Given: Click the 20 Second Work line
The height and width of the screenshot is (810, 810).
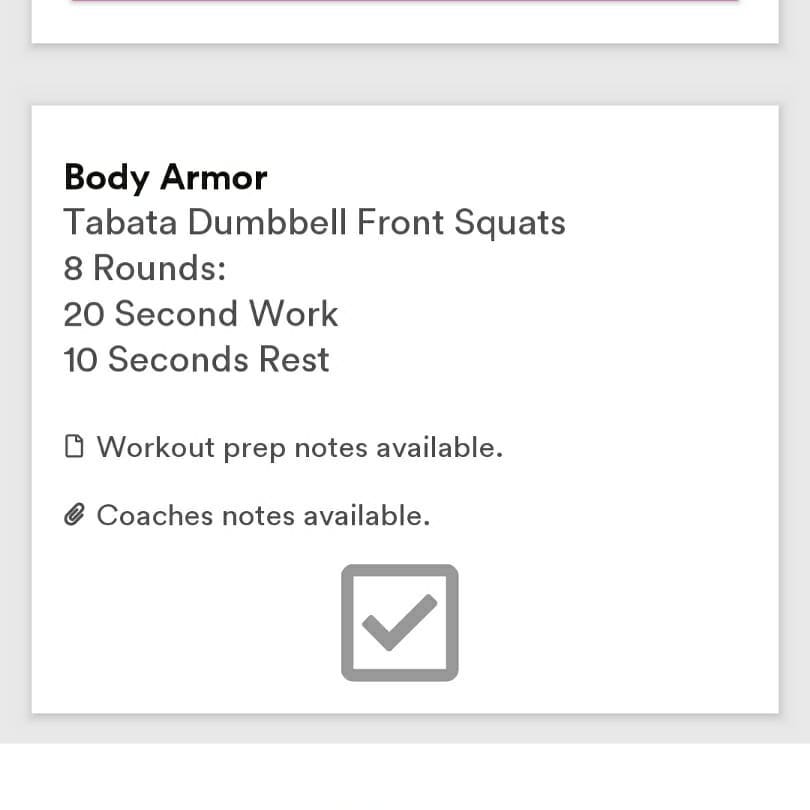Looking at the screenshot, I should tap(200, 314).
